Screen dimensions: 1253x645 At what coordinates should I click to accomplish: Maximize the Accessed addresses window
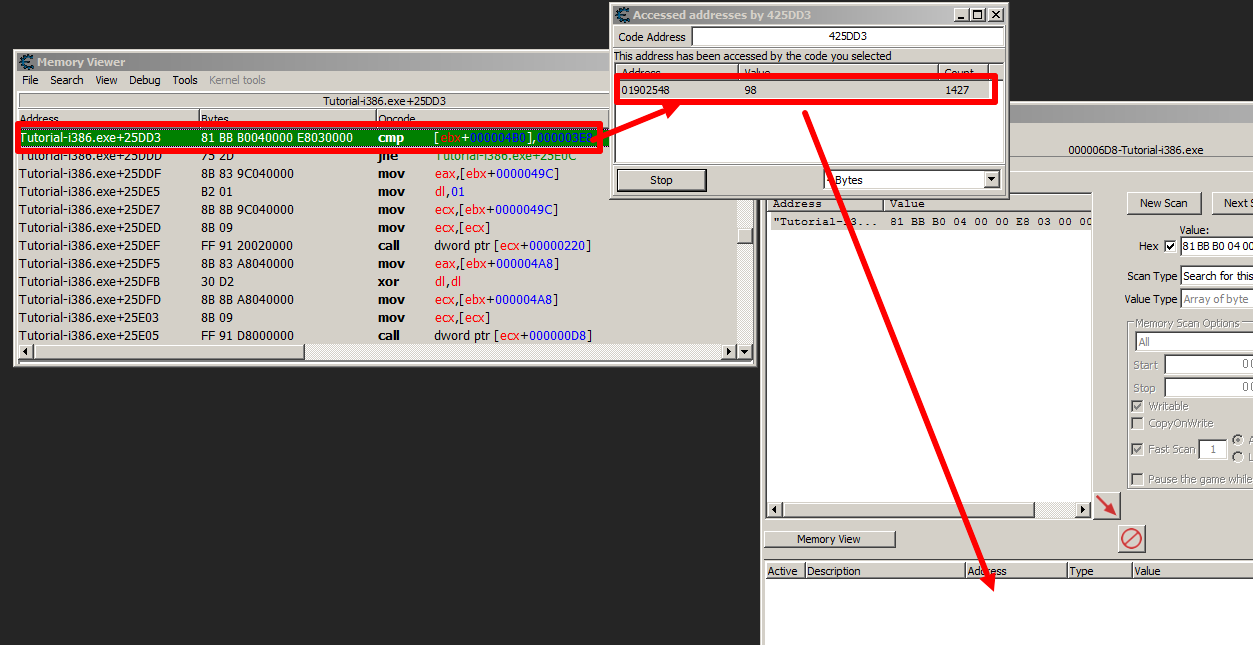(x=978, y=15)
